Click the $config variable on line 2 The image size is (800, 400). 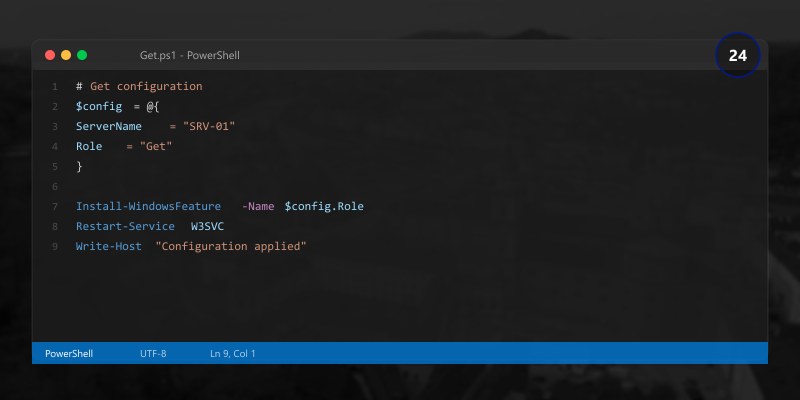pyautogui.click(x=99, y=107)
